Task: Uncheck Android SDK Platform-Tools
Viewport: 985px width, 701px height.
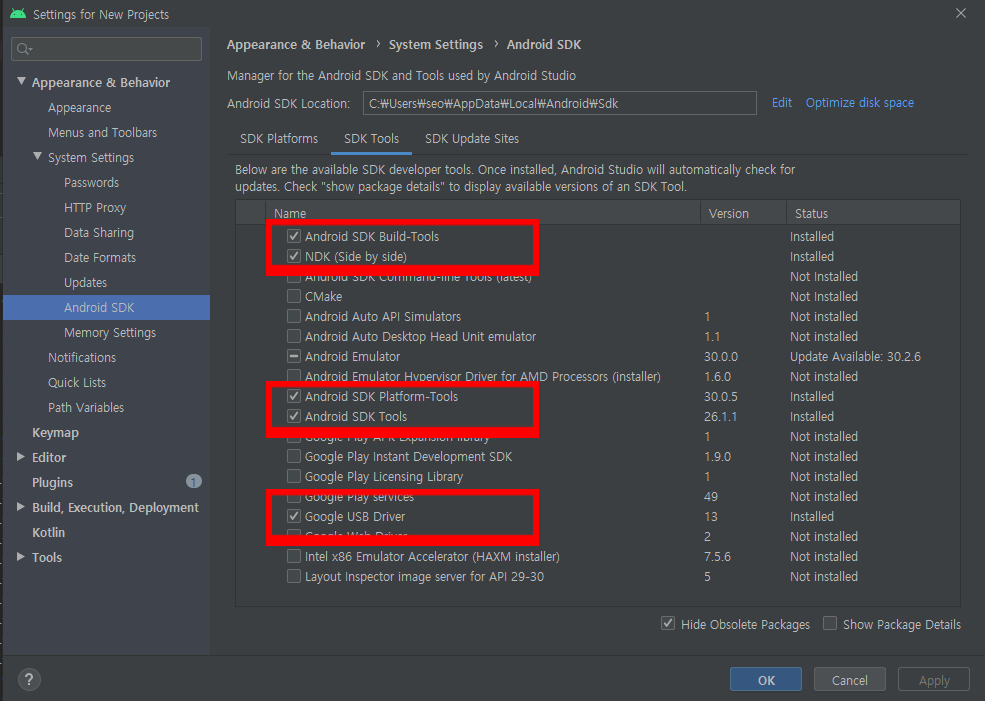Action: point(293,396)
